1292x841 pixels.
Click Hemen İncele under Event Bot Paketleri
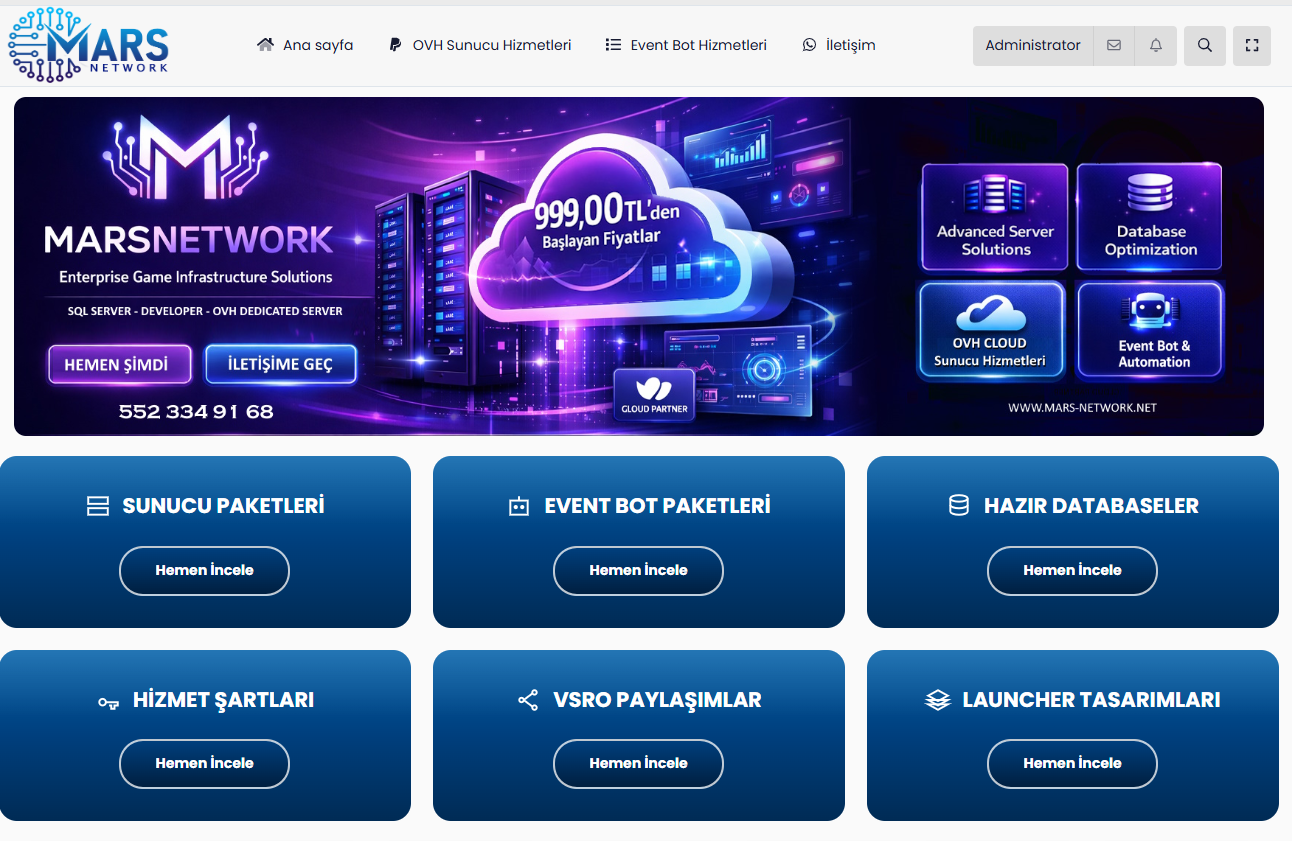point(638,571)
